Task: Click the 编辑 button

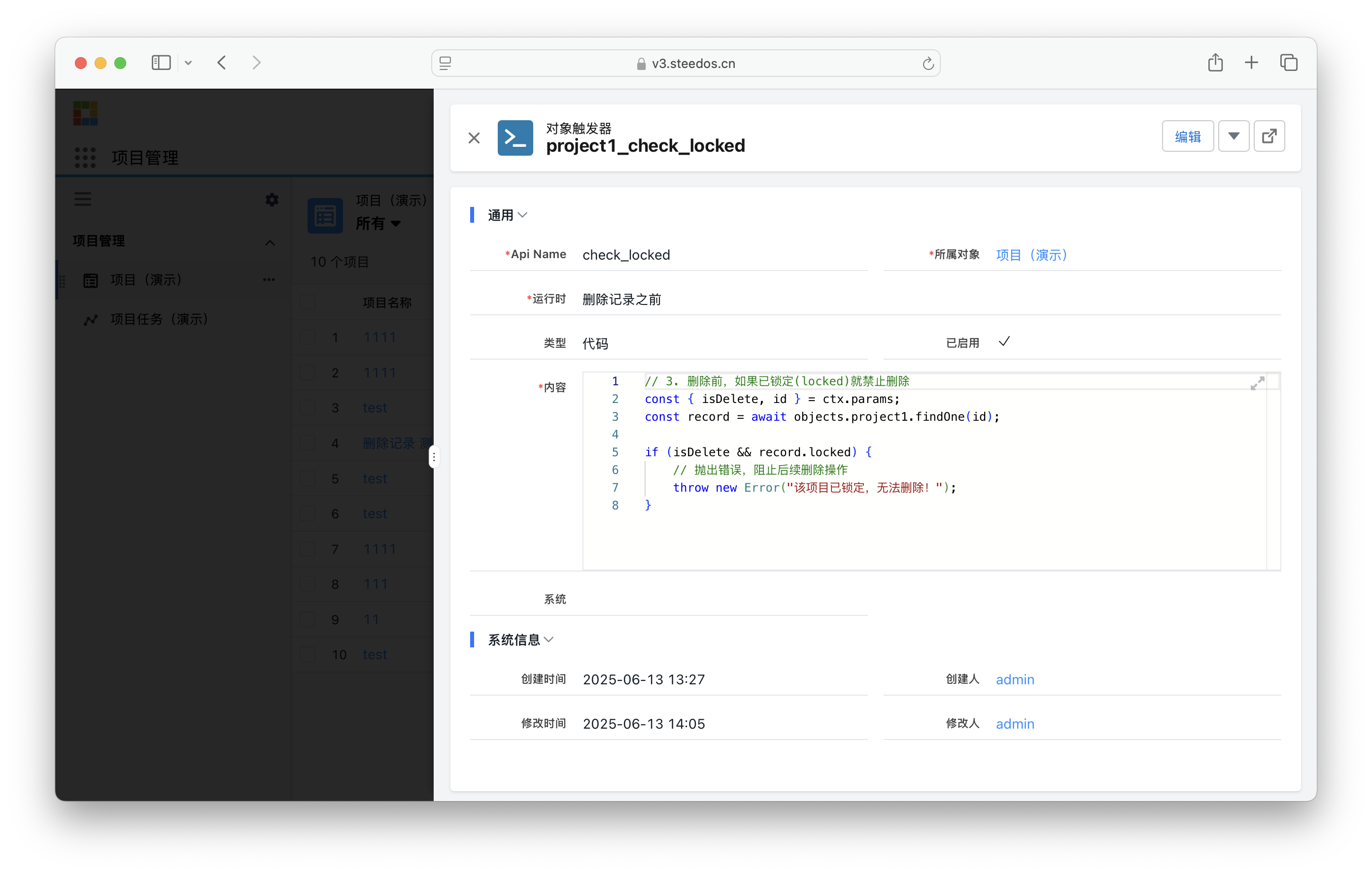Action: pyautogui.click(x=1187, y=136)
